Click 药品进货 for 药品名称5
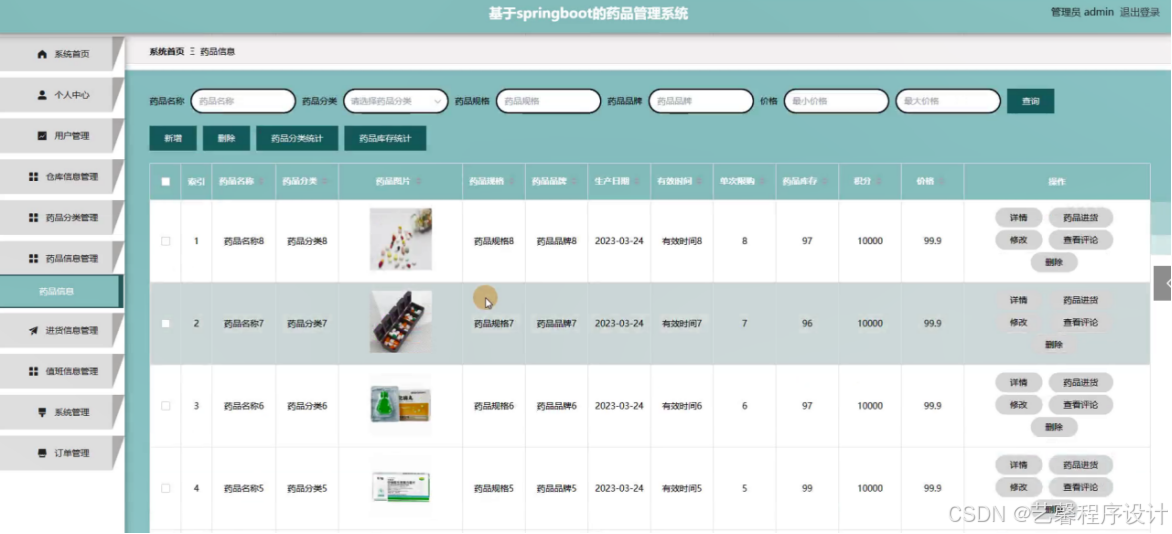This screenshot has width=1172, height=534. (x=1081, y=464)
